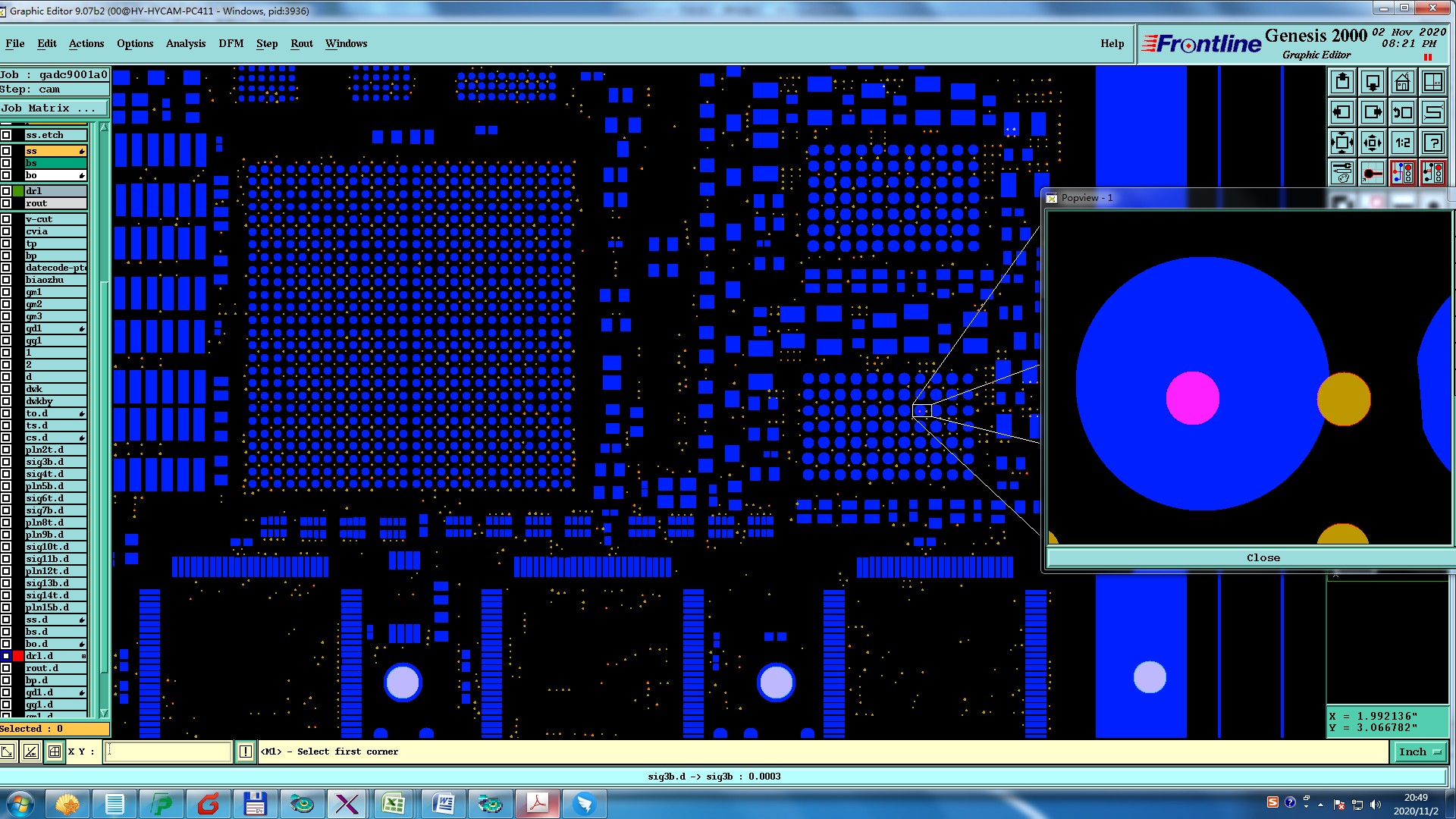The image size is (1456, 819).
Task: Toggle the v-cut layer checkbox
Action: [x=6, y=219]
